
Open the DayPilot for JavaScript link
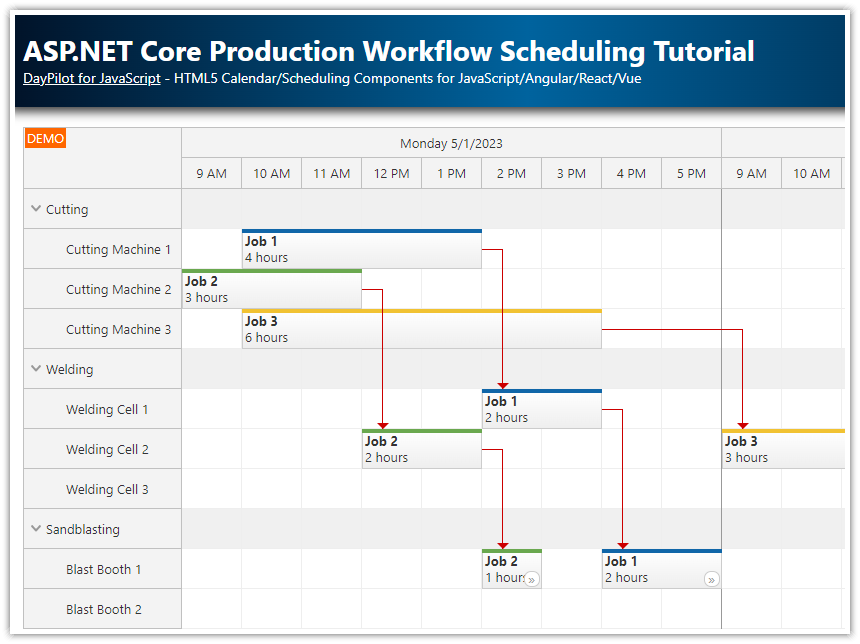[x=92, y=78]
